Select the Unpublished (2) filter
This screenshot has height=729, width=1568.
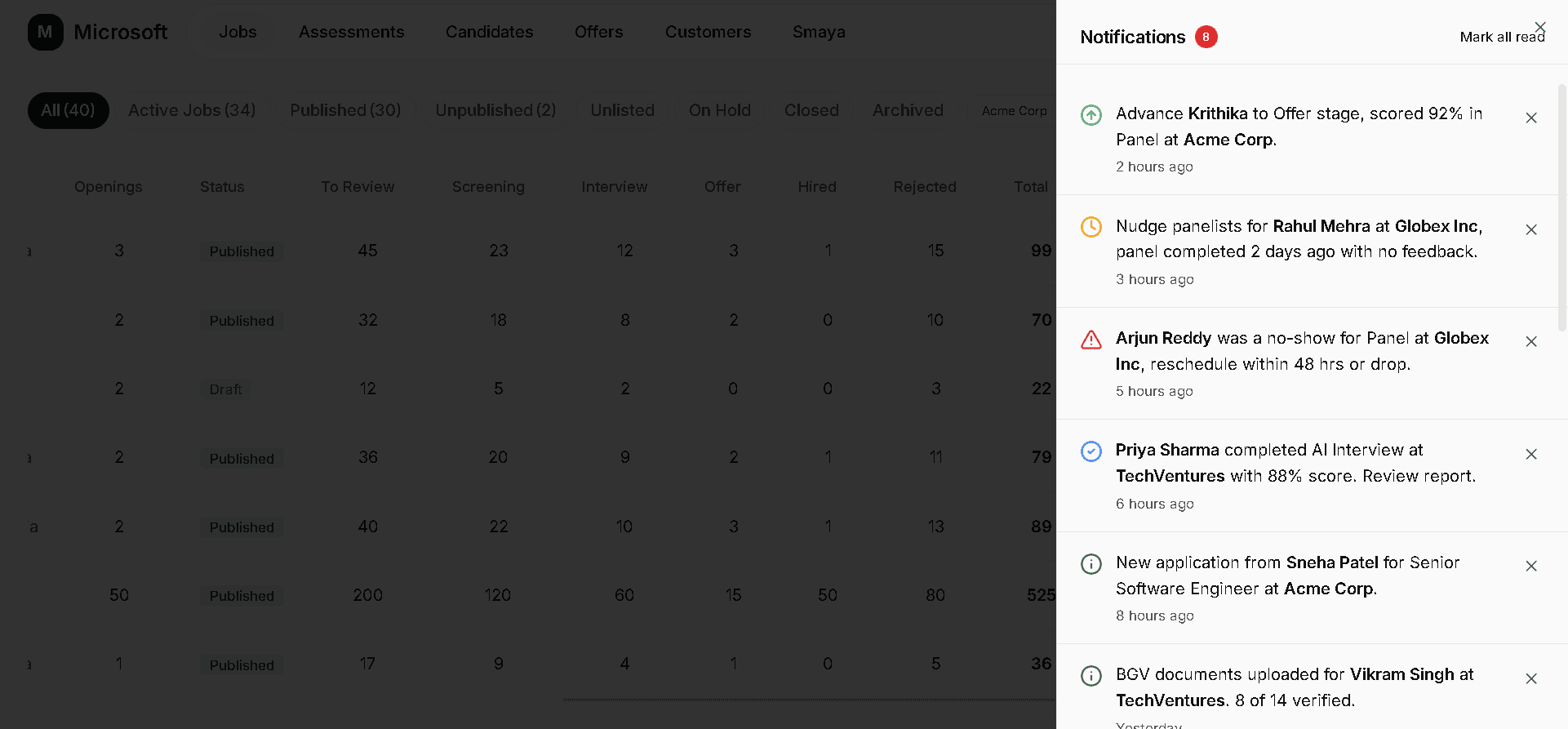point(495,110)
